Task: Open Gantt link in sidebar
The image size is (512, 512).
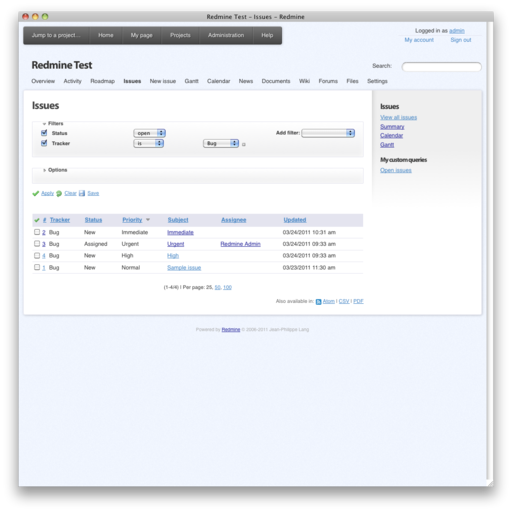Action: [387, 145]
